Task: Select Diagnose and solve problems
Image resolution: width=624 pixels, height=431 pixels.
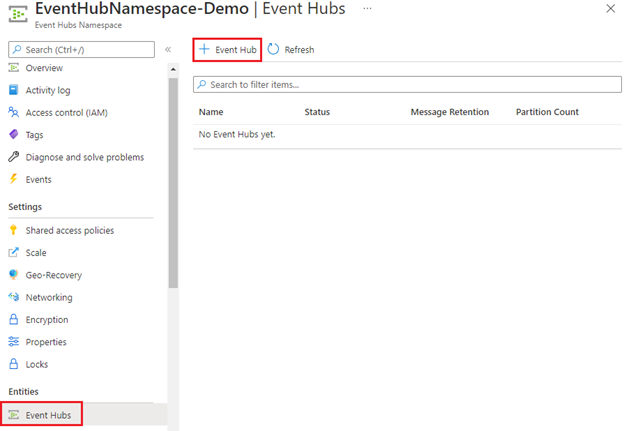Action: coord(85,157)
